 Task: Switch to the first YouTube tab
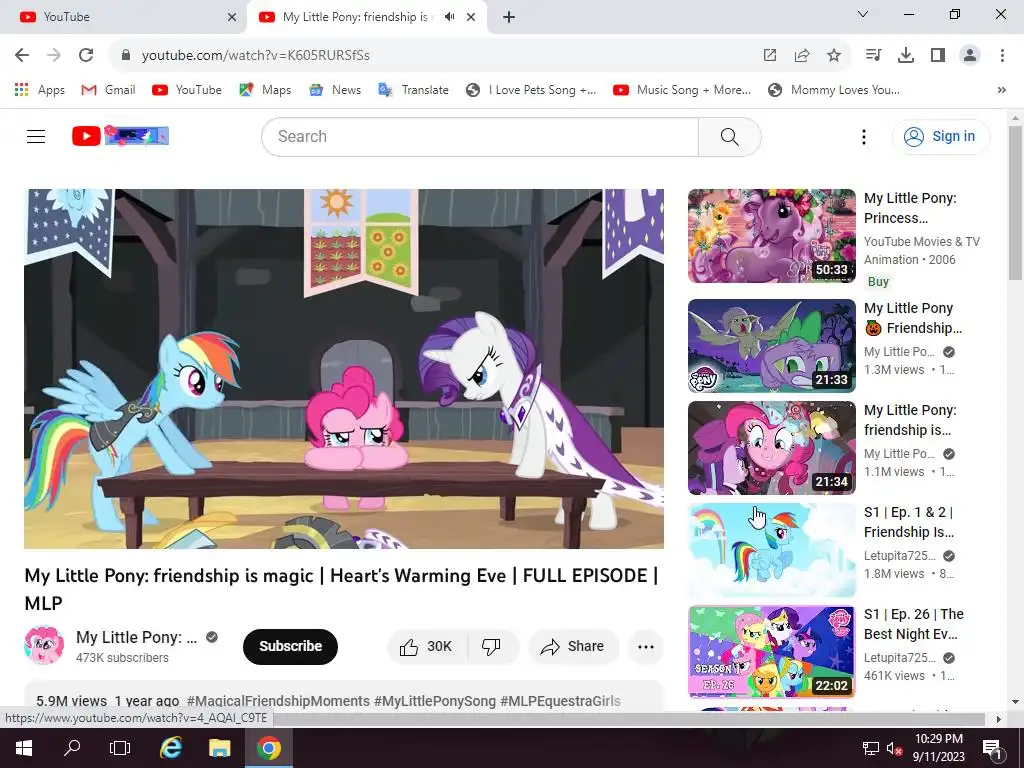(x=123, y=17)
